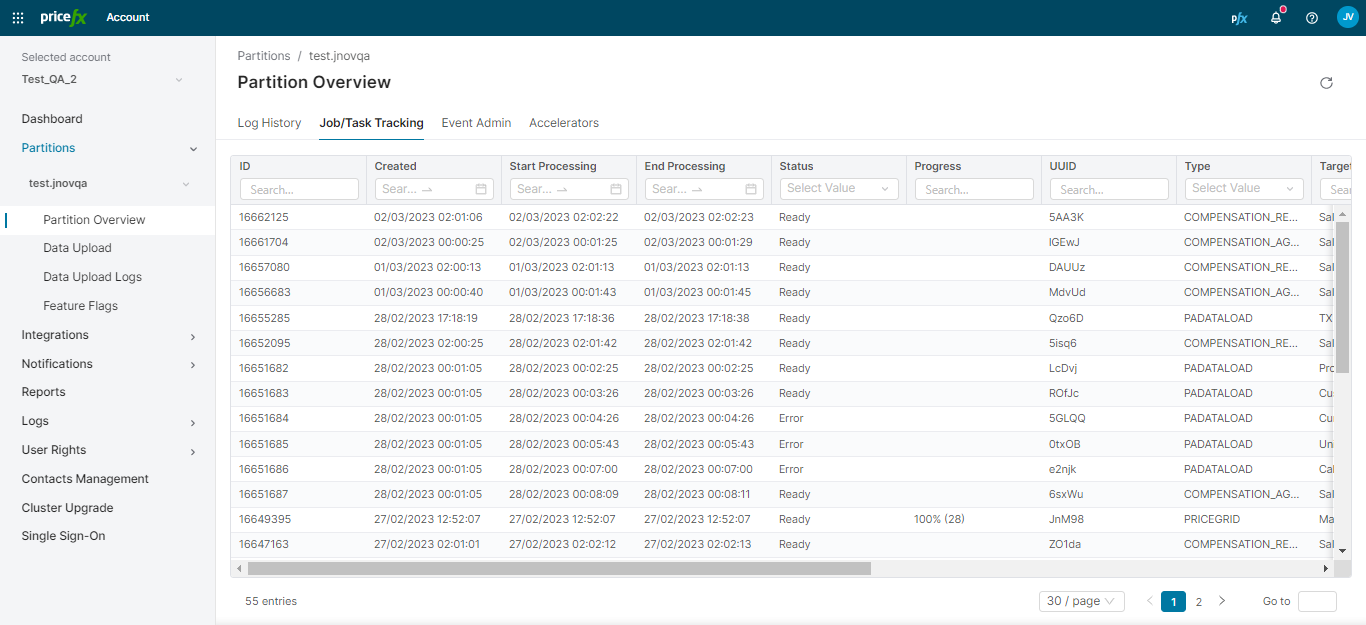Viewport: 1366px width, 625px height.
Task: Open the notifications bell
Action: click(x=1276, y=18)
